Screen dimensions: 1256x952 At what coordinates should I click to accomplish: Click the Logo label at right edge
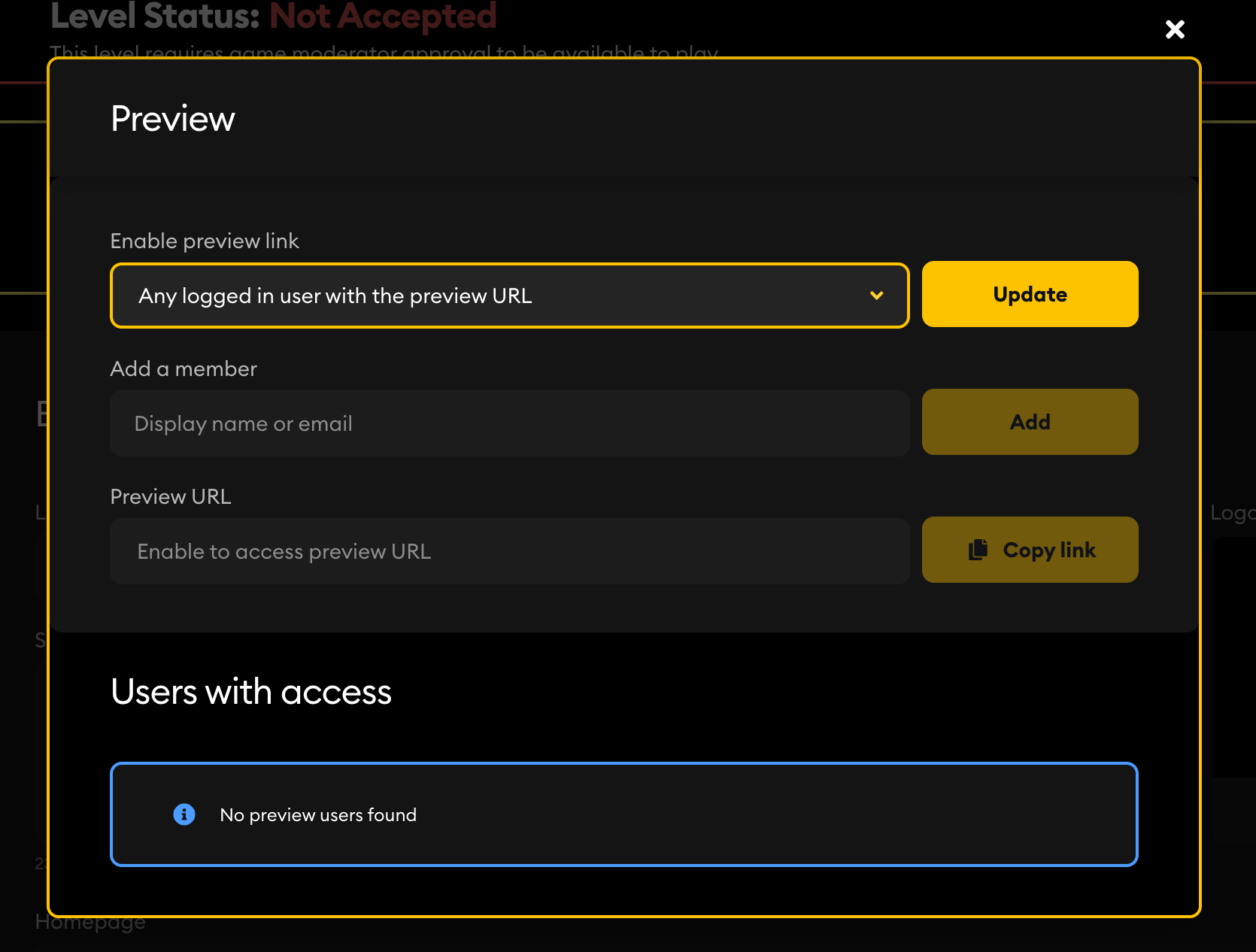coord(1232,513)
